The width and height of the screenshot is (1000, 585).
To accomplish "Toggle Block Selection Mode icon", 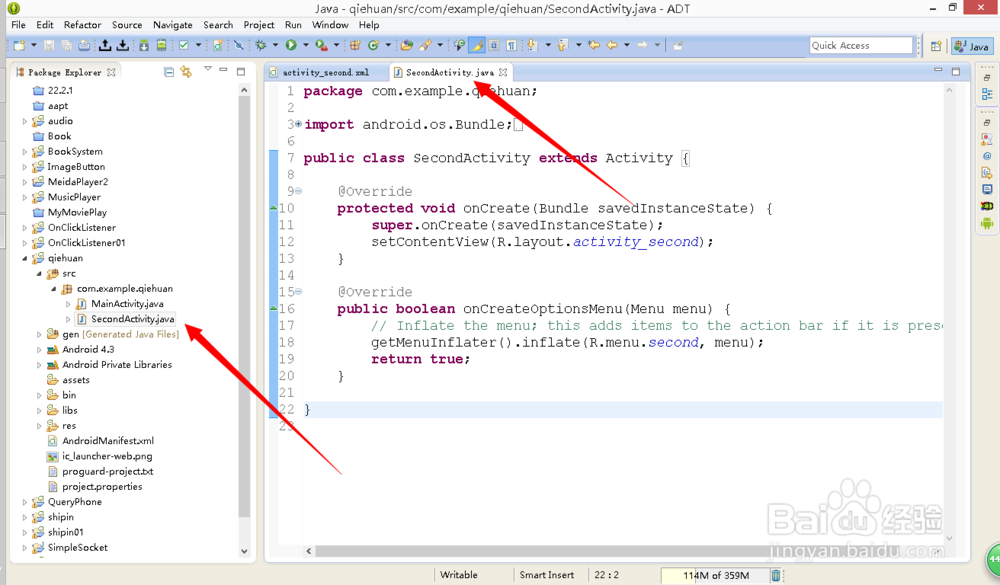I will 494,45.
